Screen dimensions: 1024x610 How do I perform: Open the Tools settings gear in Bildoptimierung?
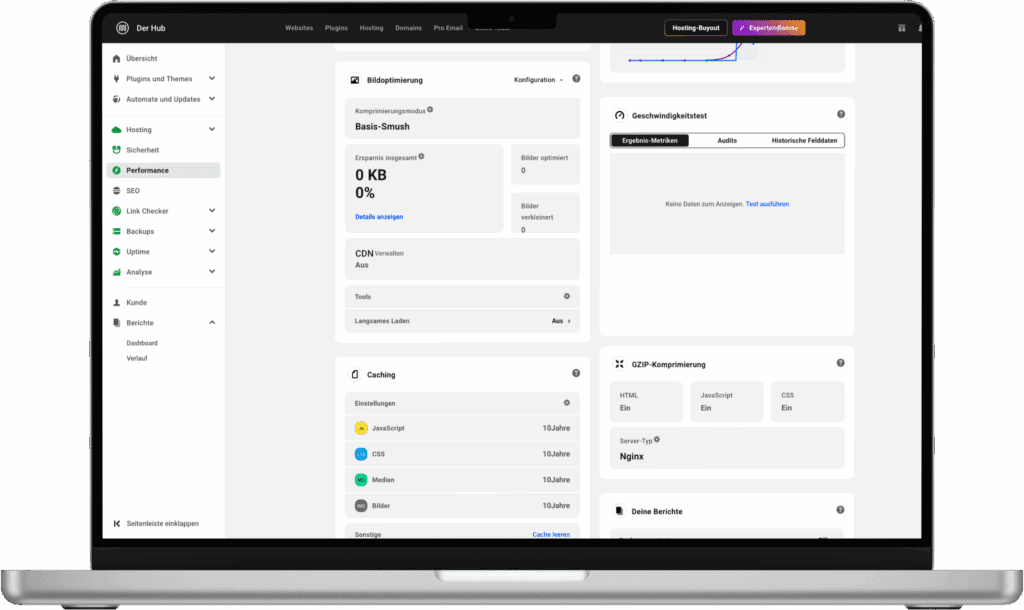coord(567,296)
